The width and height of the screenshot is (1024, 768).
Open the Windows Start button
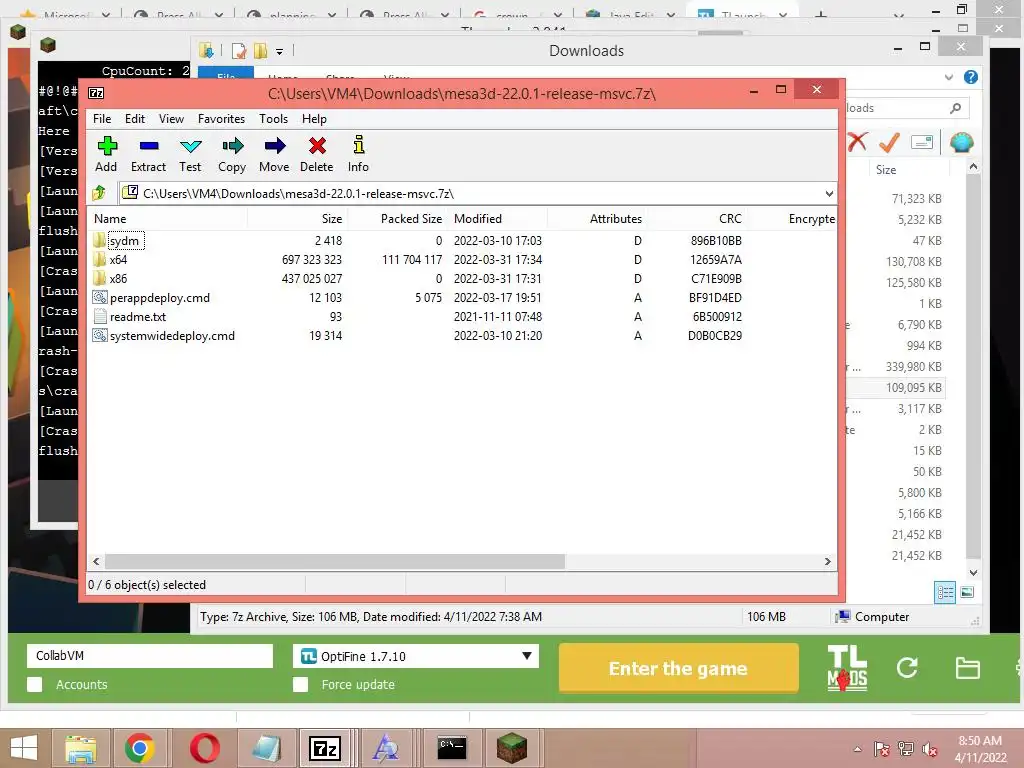[x=24, y=748]
